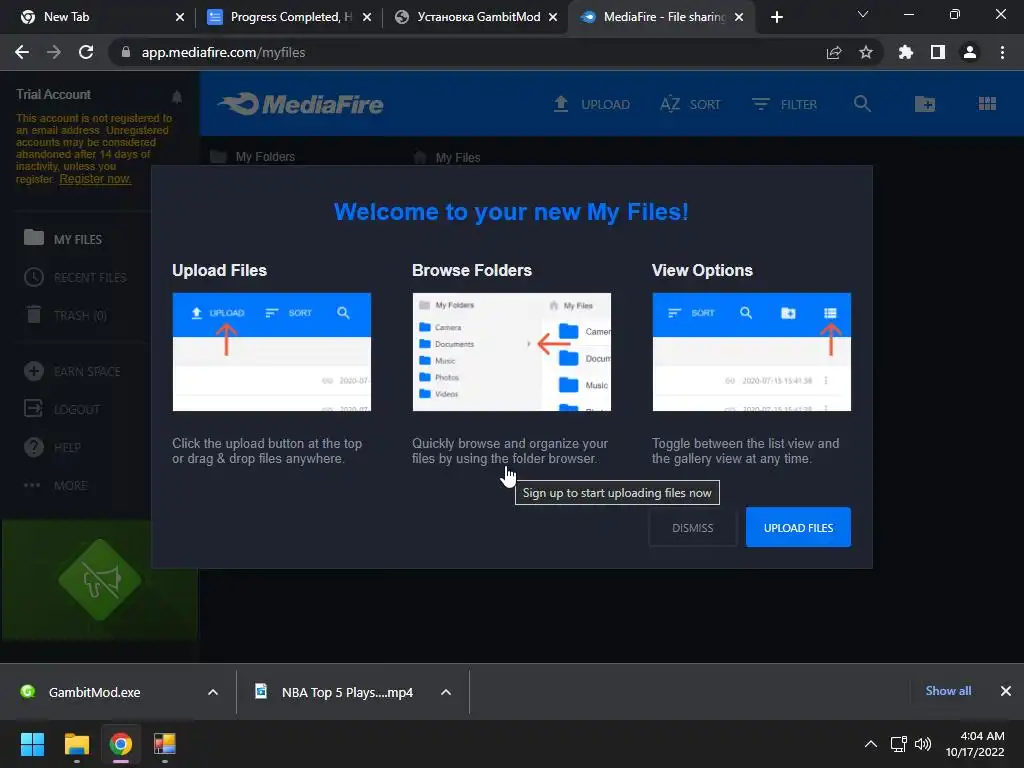The width and height of the screenshot is (1024, 768).
Task: Switch to grid view icon
Action: (987, 104)
